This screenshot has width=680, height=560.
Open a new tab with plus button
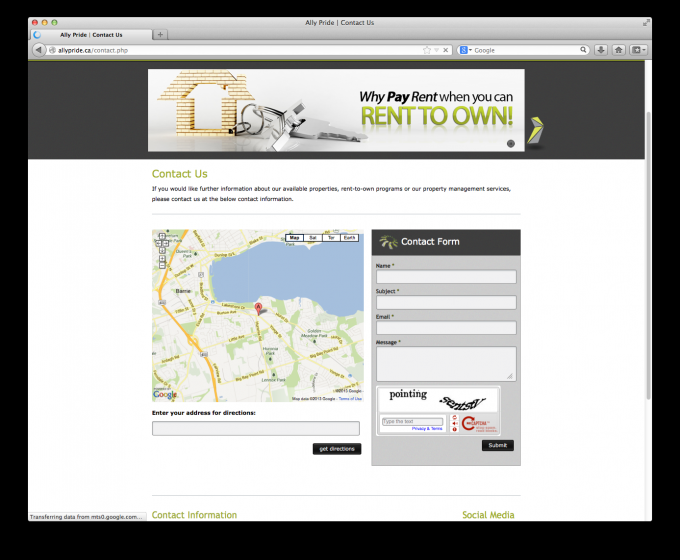click(x=161, y=34)
